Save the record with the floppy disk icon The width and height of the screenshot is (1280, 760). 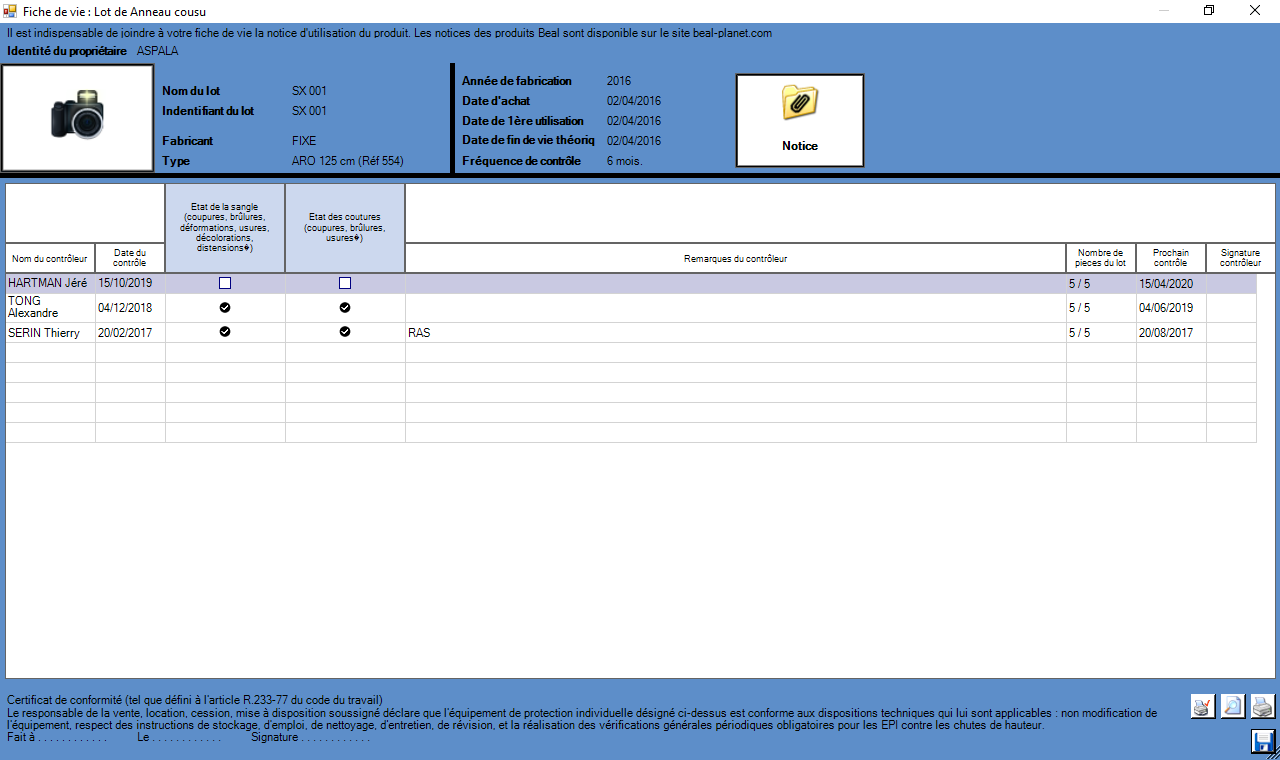pyautogui.click(x=1263, y=741)
